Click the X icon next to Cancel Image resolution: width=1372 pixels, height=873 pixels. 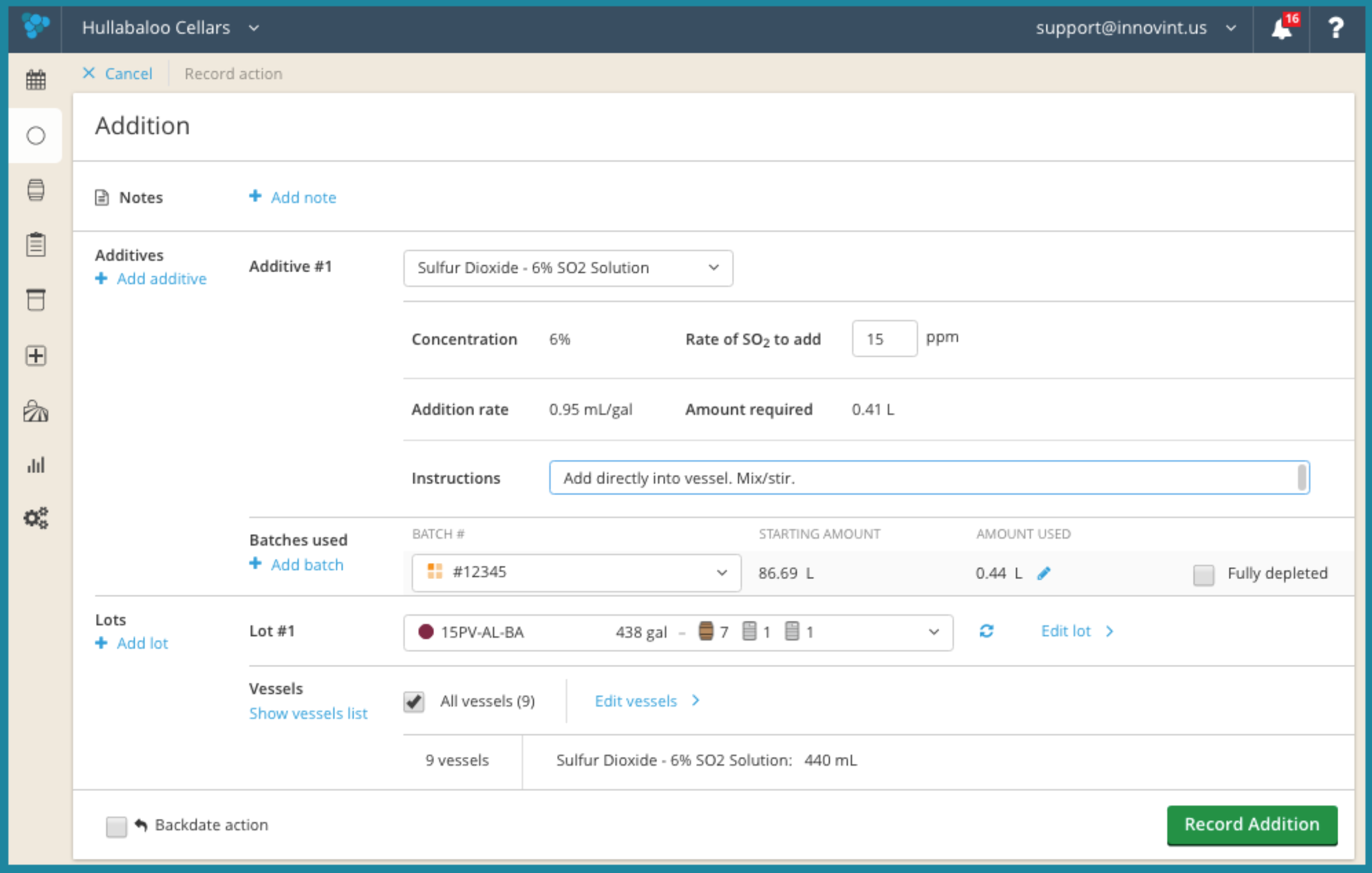click(x=89, y=73)
